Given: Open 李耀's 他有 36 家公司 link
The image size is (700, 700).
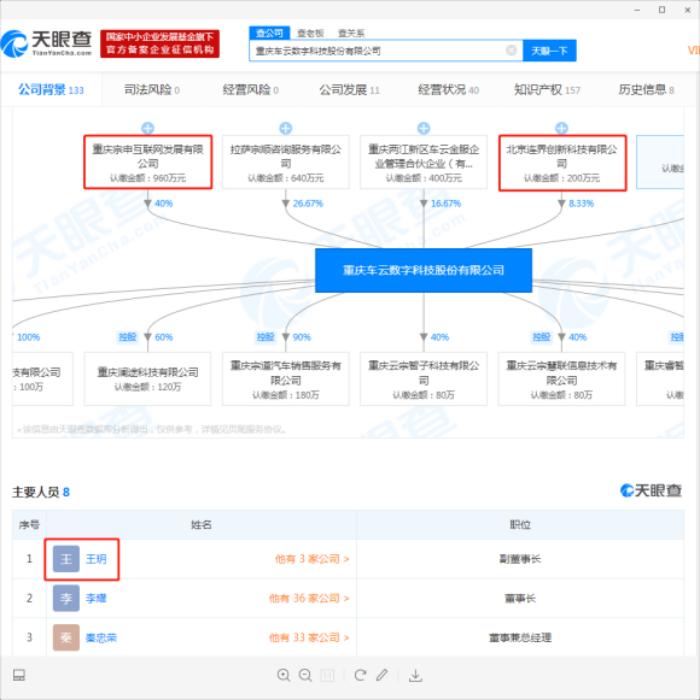Looking at the screenshot, I should point(309,598).
